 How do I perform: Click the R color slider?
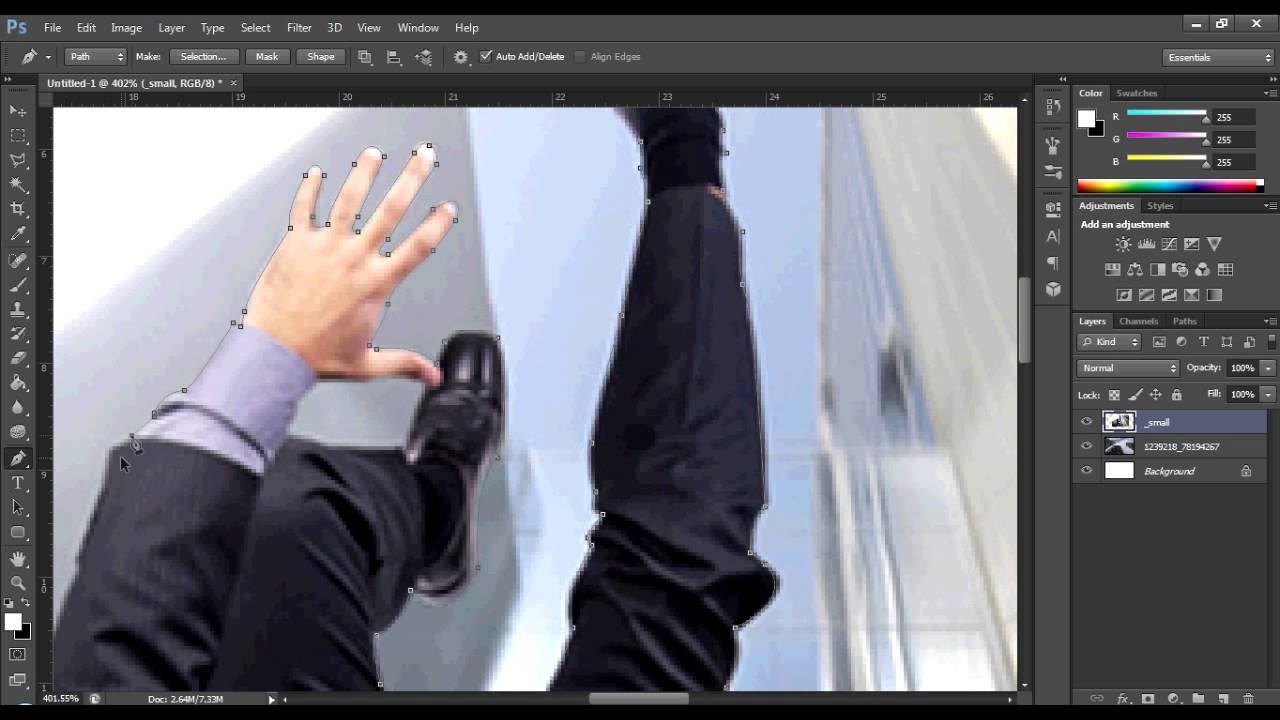coord(1166,114)
